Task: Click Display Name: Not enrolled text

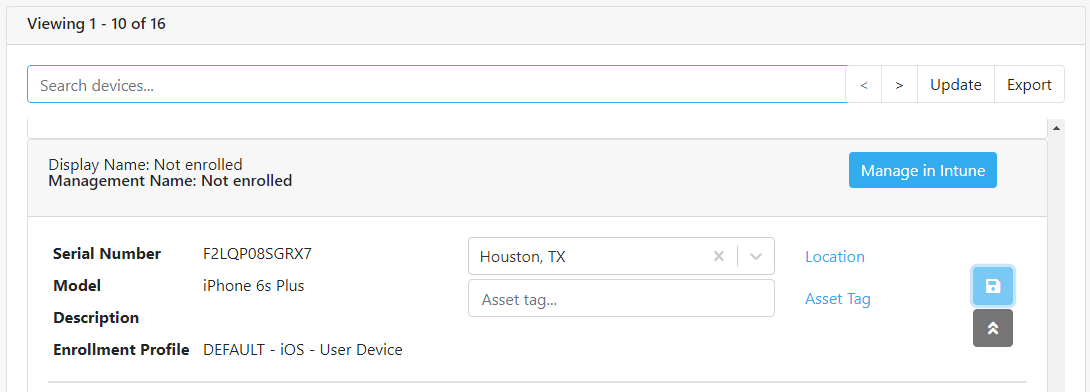Action: [x=145, y=165]
